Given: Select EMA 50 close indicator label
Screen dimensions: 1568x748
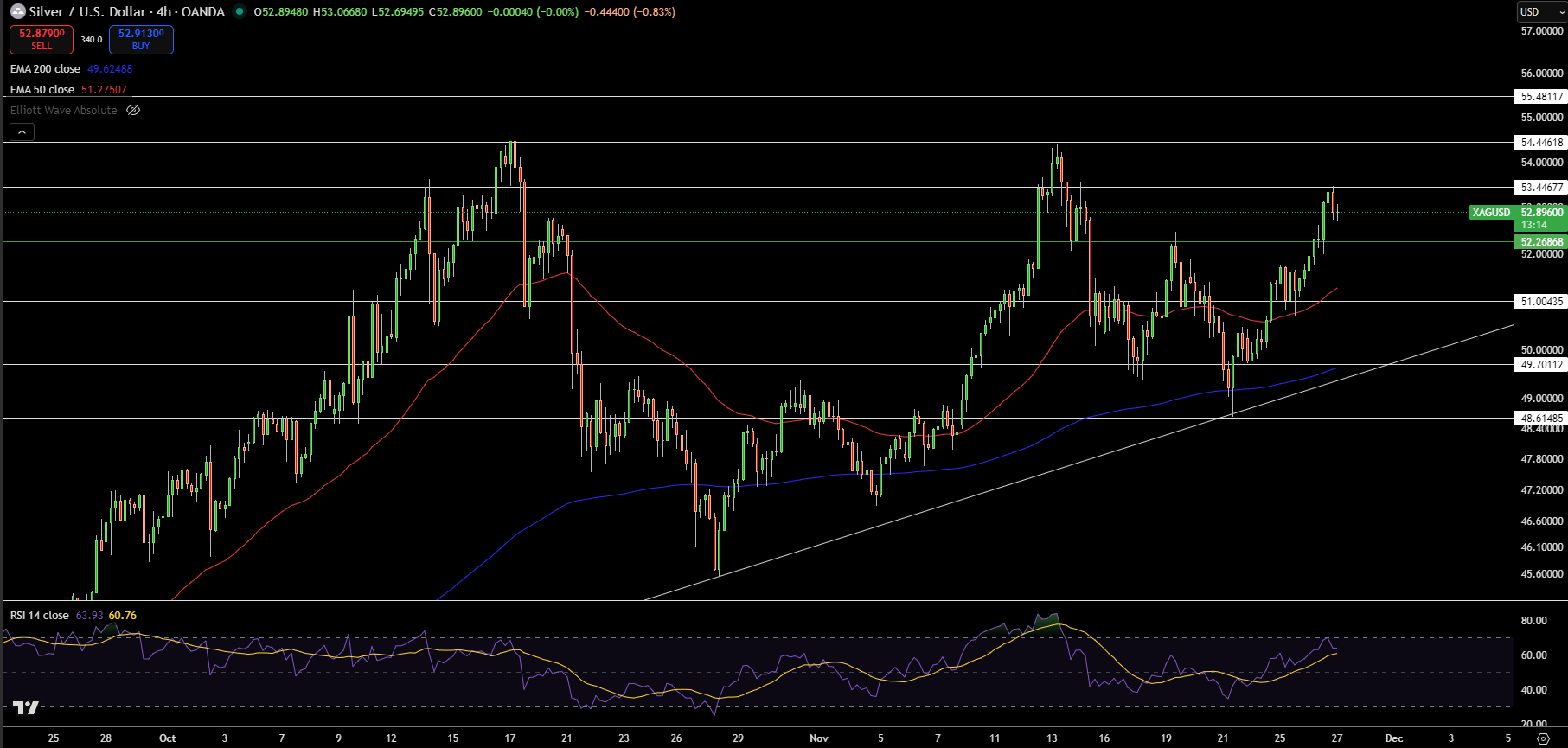Looking at the screenshot, I should click(42, 90).
